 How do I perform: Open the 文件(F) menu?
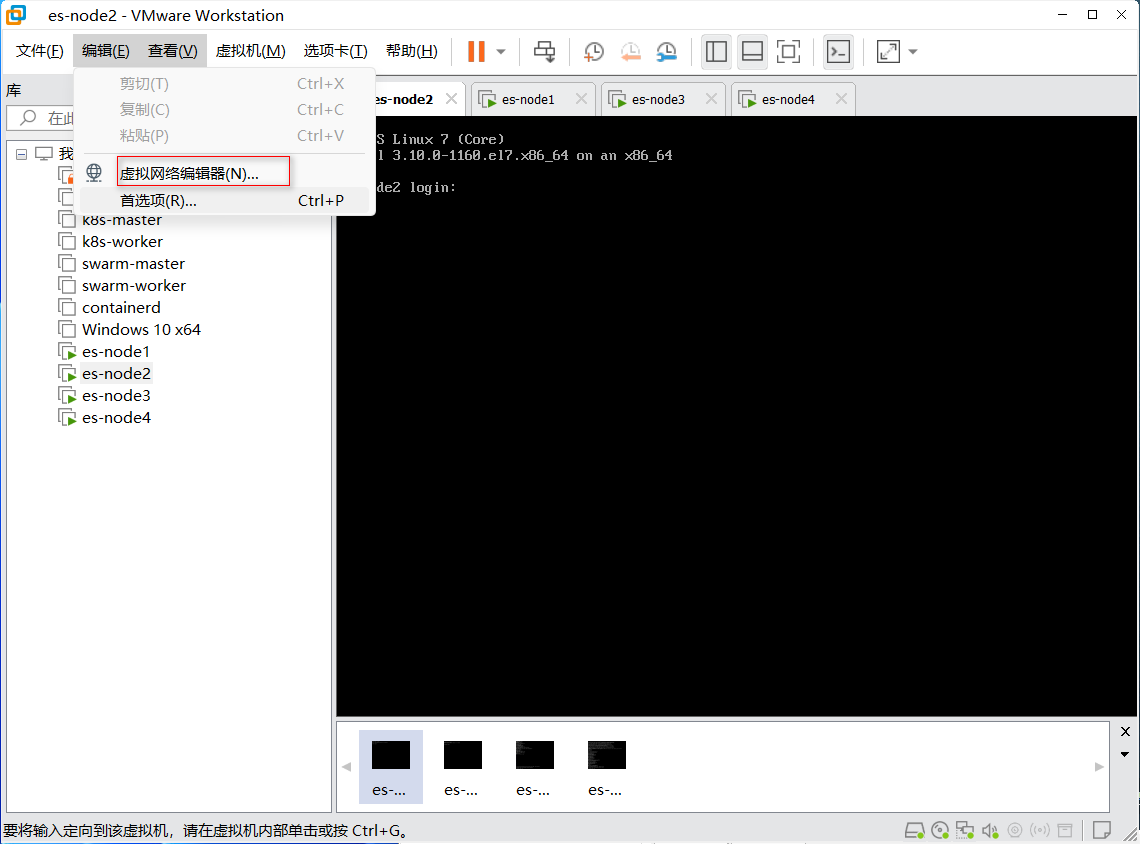click(40, 51)
